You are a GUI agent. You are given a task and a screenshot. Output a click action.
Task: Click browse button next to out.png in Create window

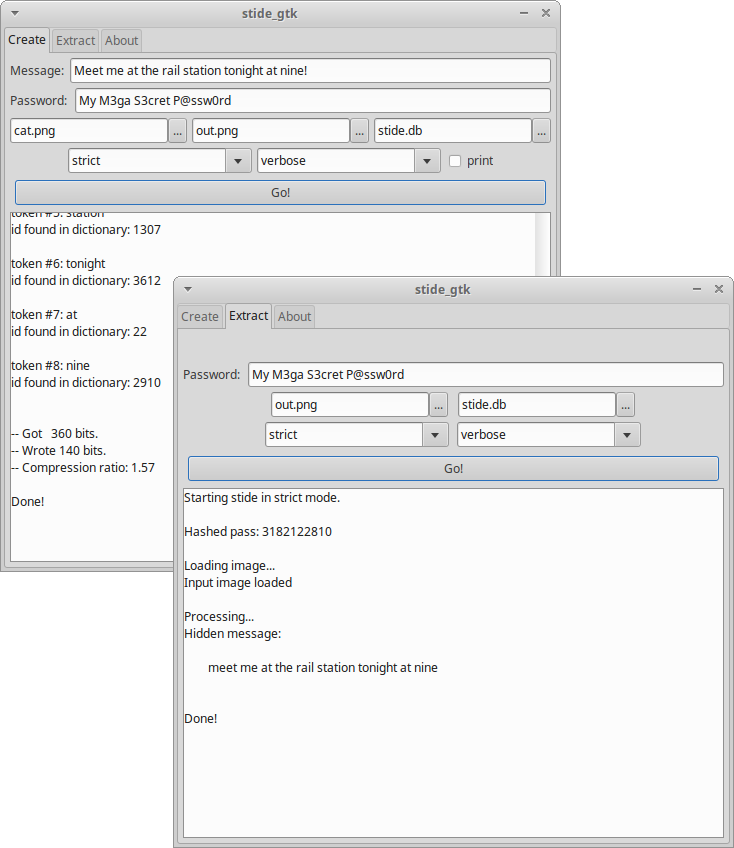(359, 131)
